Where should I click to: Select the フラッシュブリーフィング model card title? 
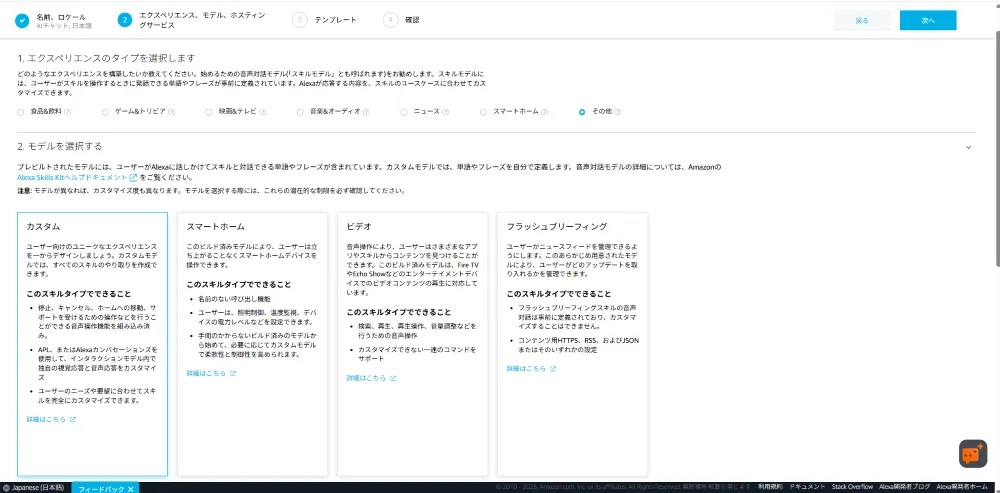pos(557,226)
